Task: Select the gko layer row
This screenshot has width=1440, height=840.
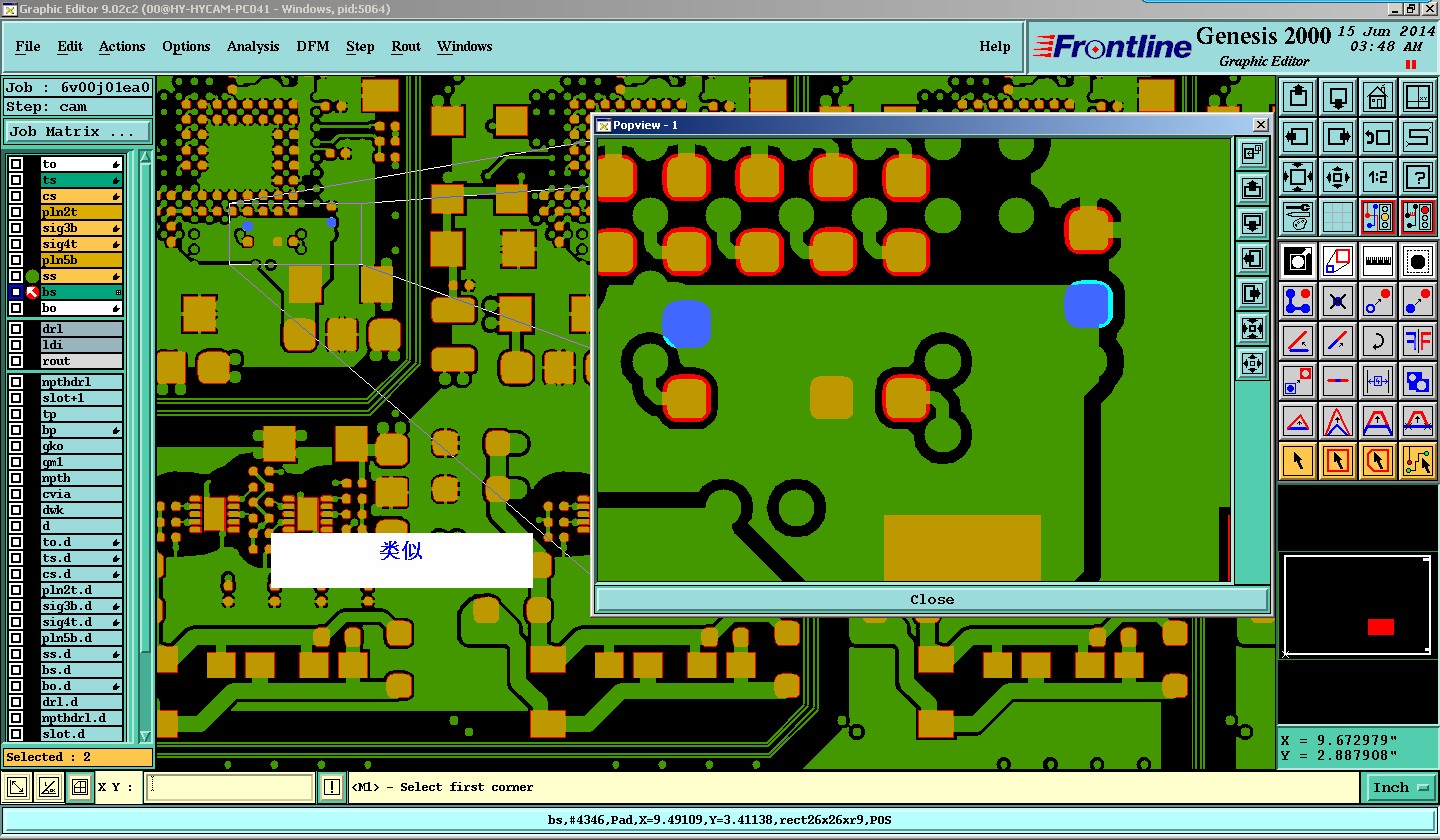Action: click(81, 446)
